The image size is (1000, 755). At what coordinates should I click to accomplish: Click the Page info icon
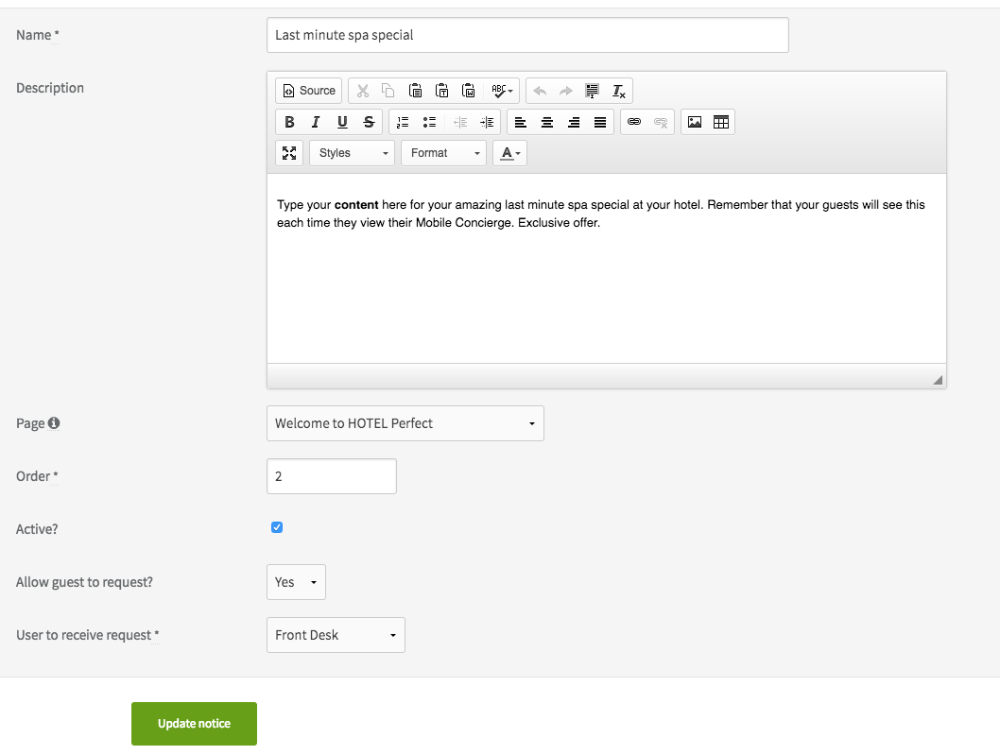pos(54,423)
